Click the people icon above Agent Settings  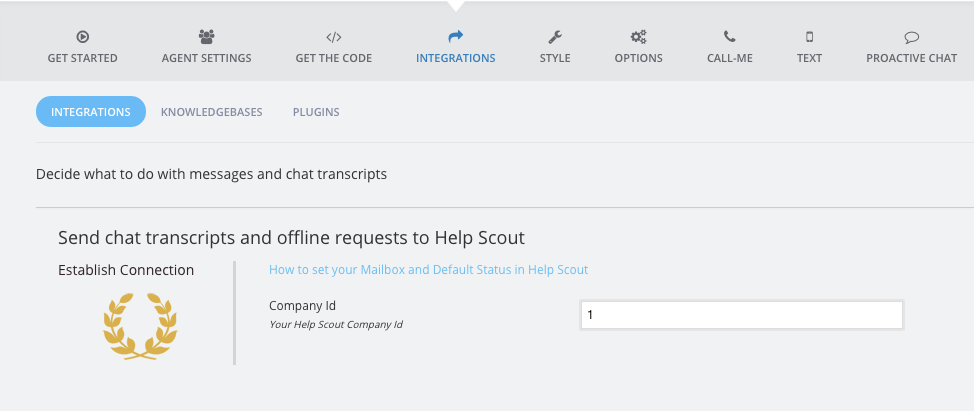coord(207,37)
